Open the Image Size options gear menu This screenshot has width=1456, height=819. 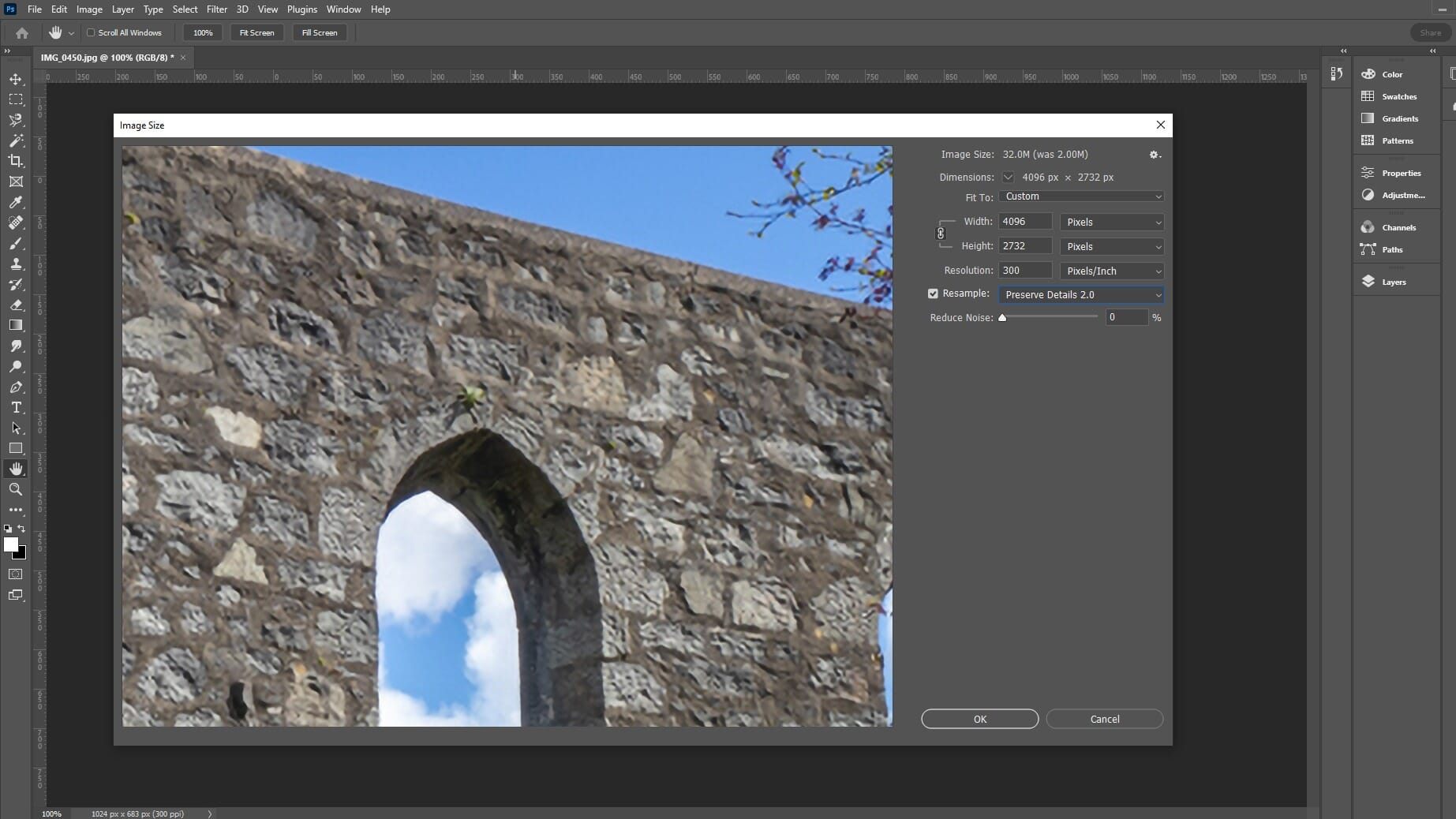coord(1154,155)
